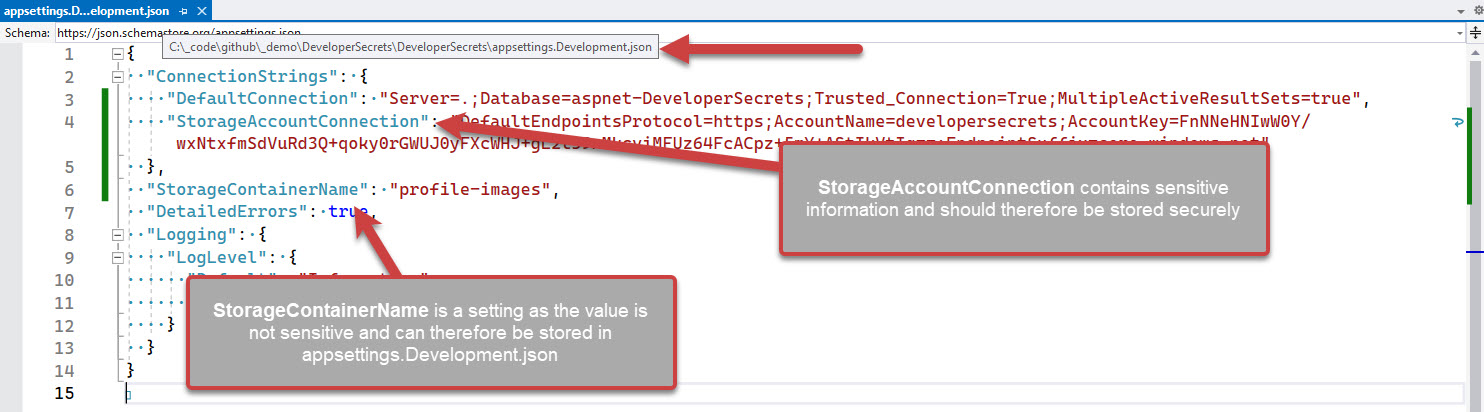Place cursor on empty line 15

(x=400, y=393)
